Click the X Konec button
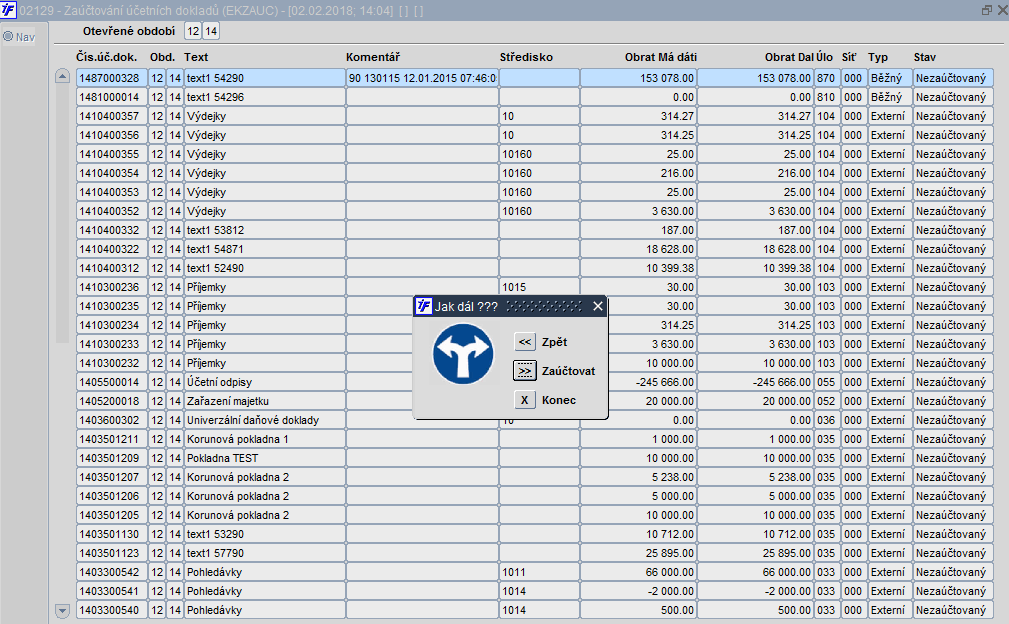1009x624 pixels. pos(525,400)
